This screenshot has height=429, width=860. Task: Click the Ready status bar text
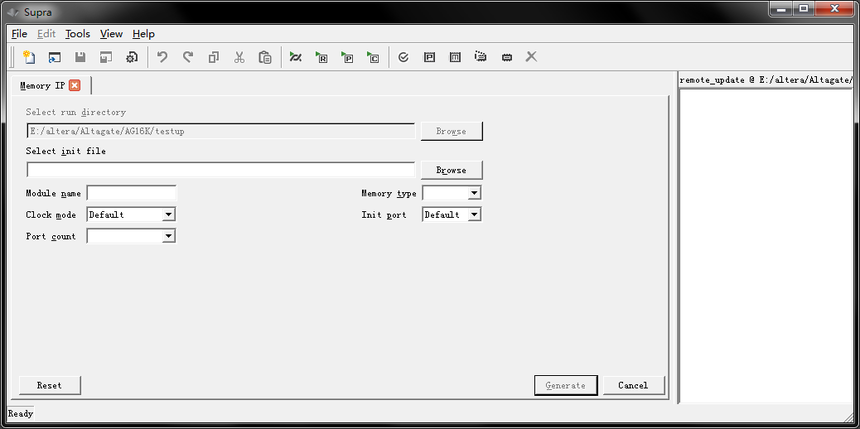21,414
